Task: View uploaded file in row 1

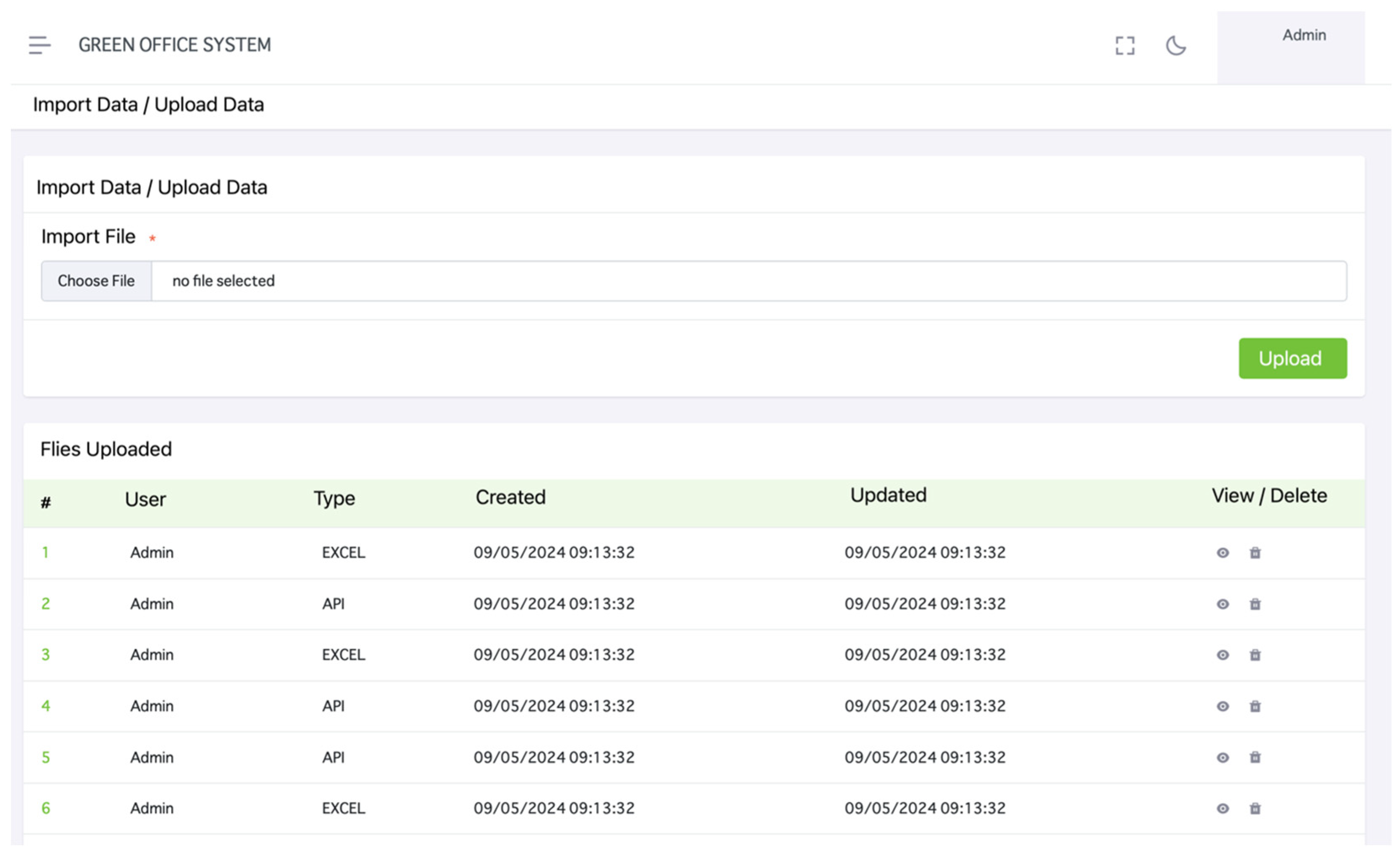Action: (x=1222, y=552)
